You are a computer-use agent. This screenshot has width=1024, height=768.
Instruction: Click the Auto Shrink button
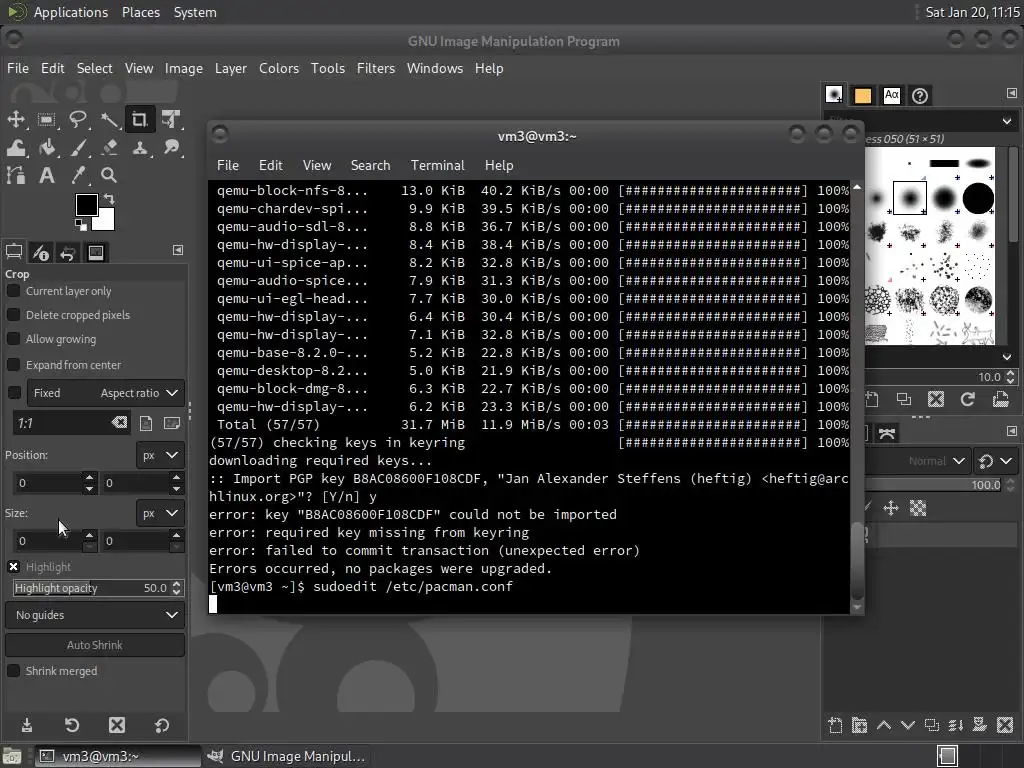95,645
